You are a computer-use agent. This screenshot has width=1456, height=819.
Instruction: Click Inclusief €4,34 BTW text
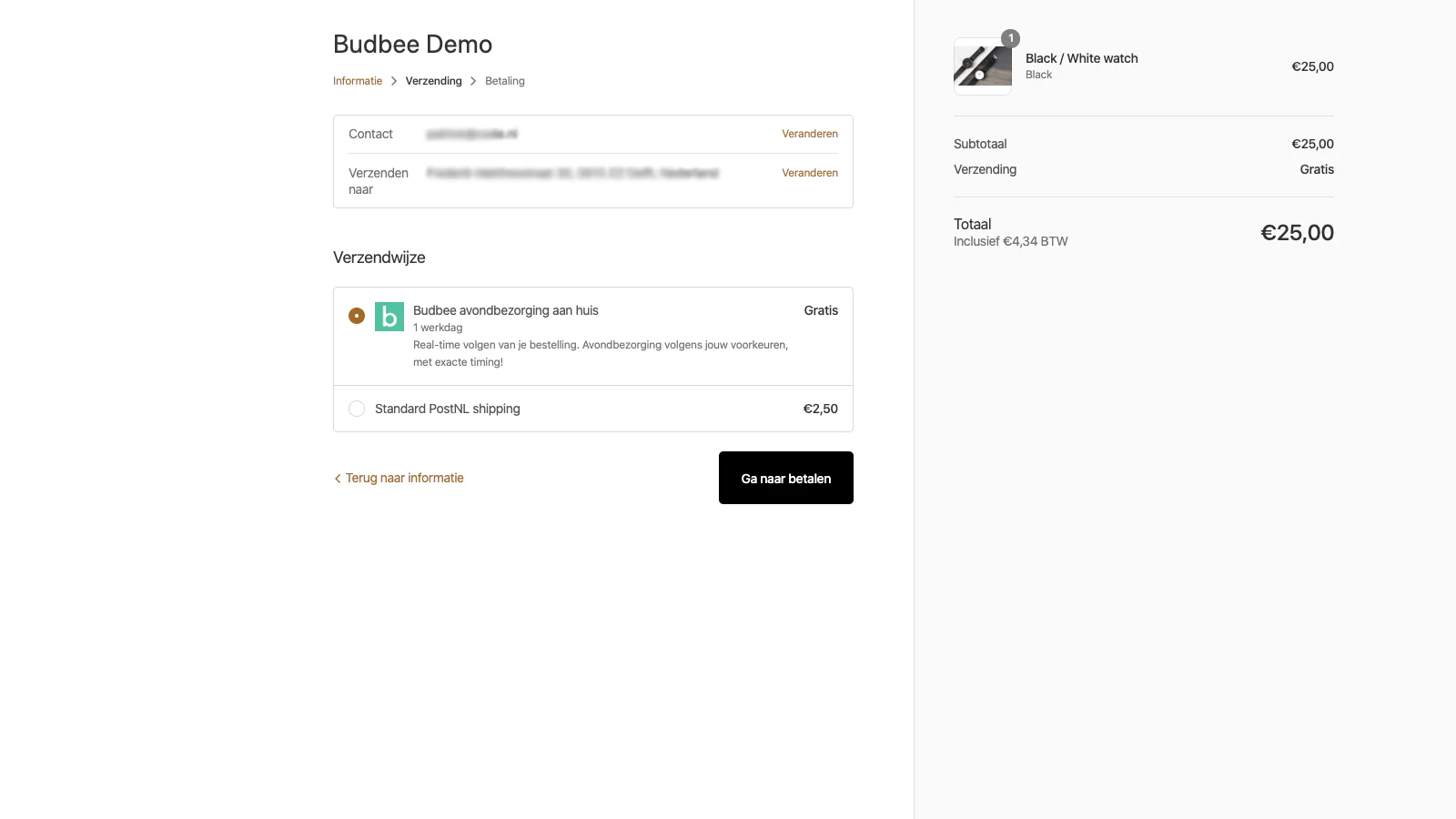[1011, 241]
